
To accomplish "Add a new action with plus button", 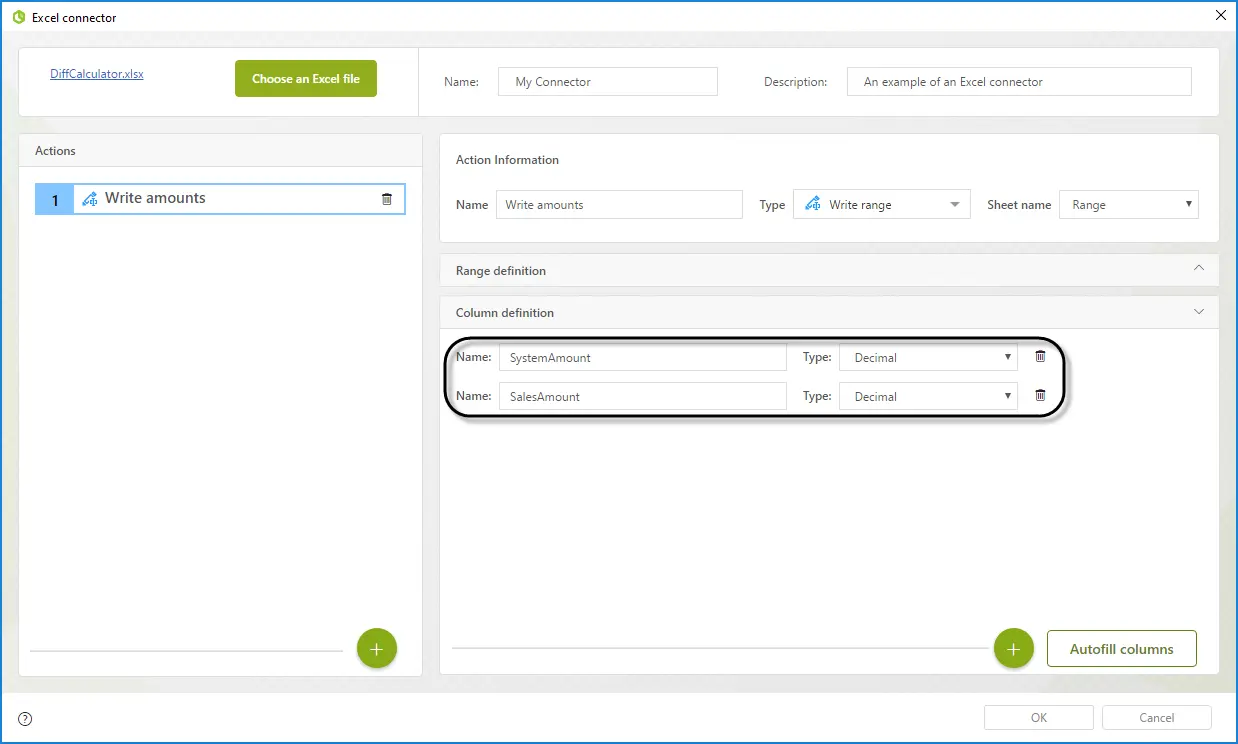I will (377, 649).
